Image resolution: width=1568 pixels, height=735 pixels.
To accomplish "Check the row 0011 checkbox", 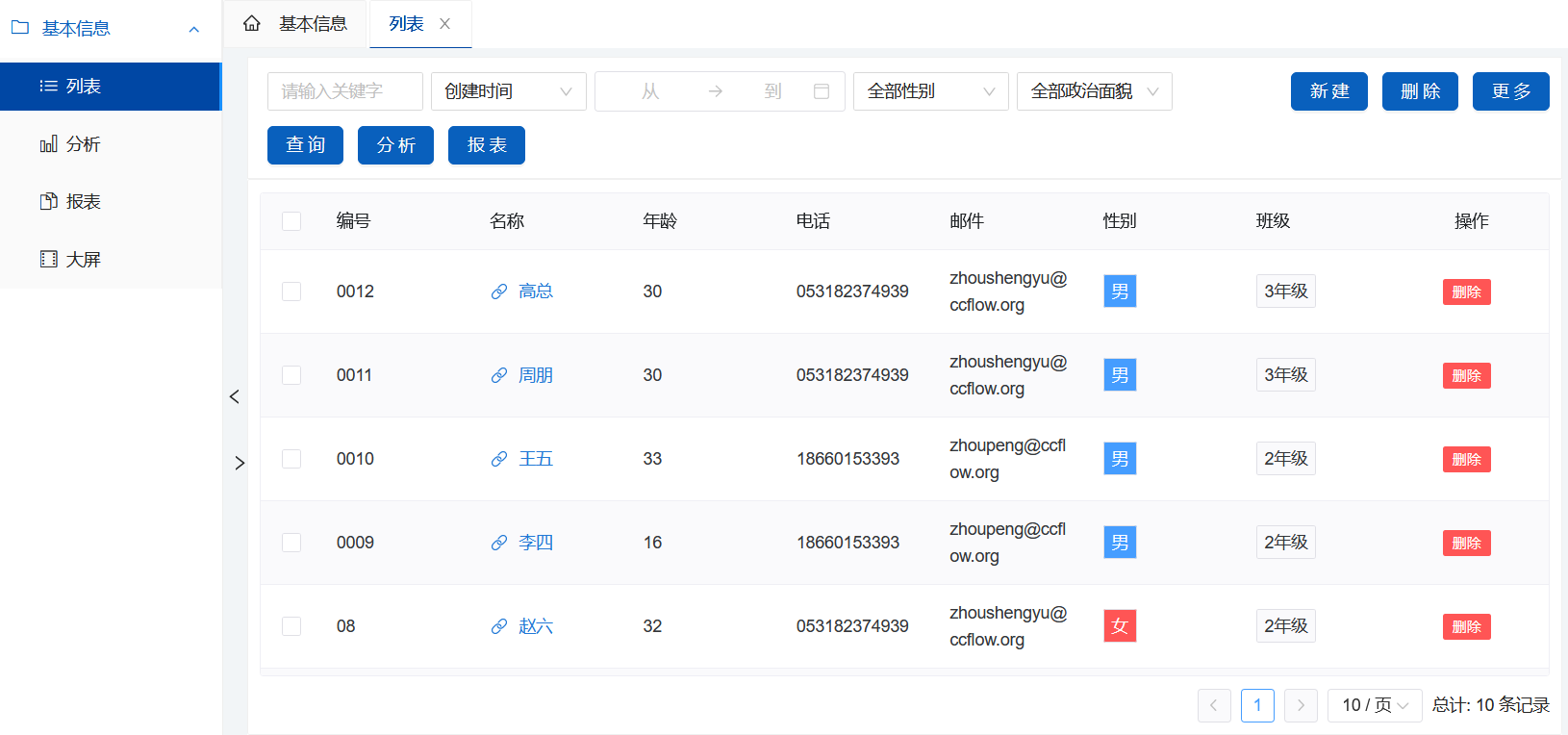I will click(291, 375).
